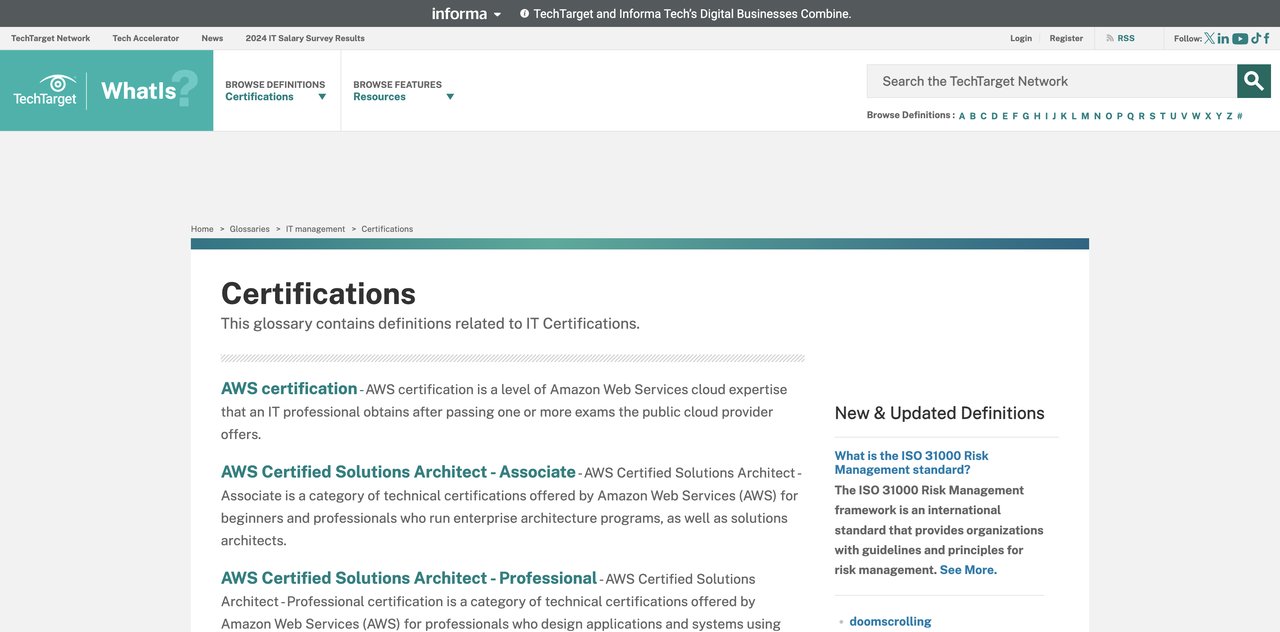The width and height of the screenshot is (1280, 632).
Task: Open the X (Twitter) follow icon
Action: click(x=1209, y=38)
